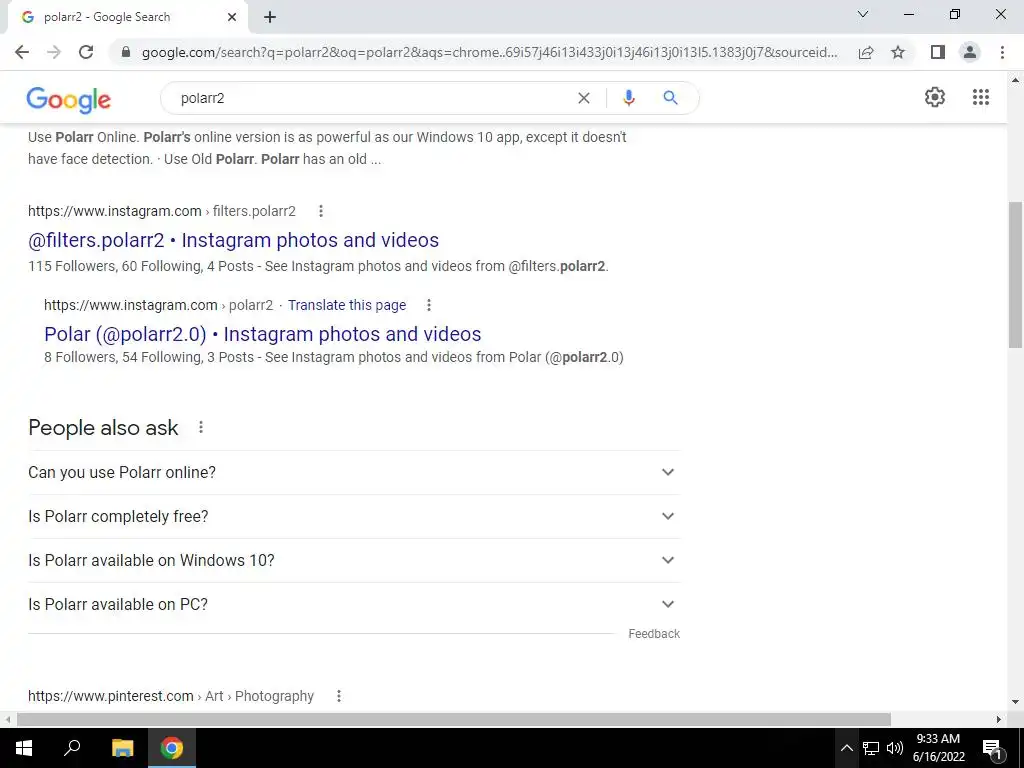Show hidden system tray icons

tap(846, 748)
